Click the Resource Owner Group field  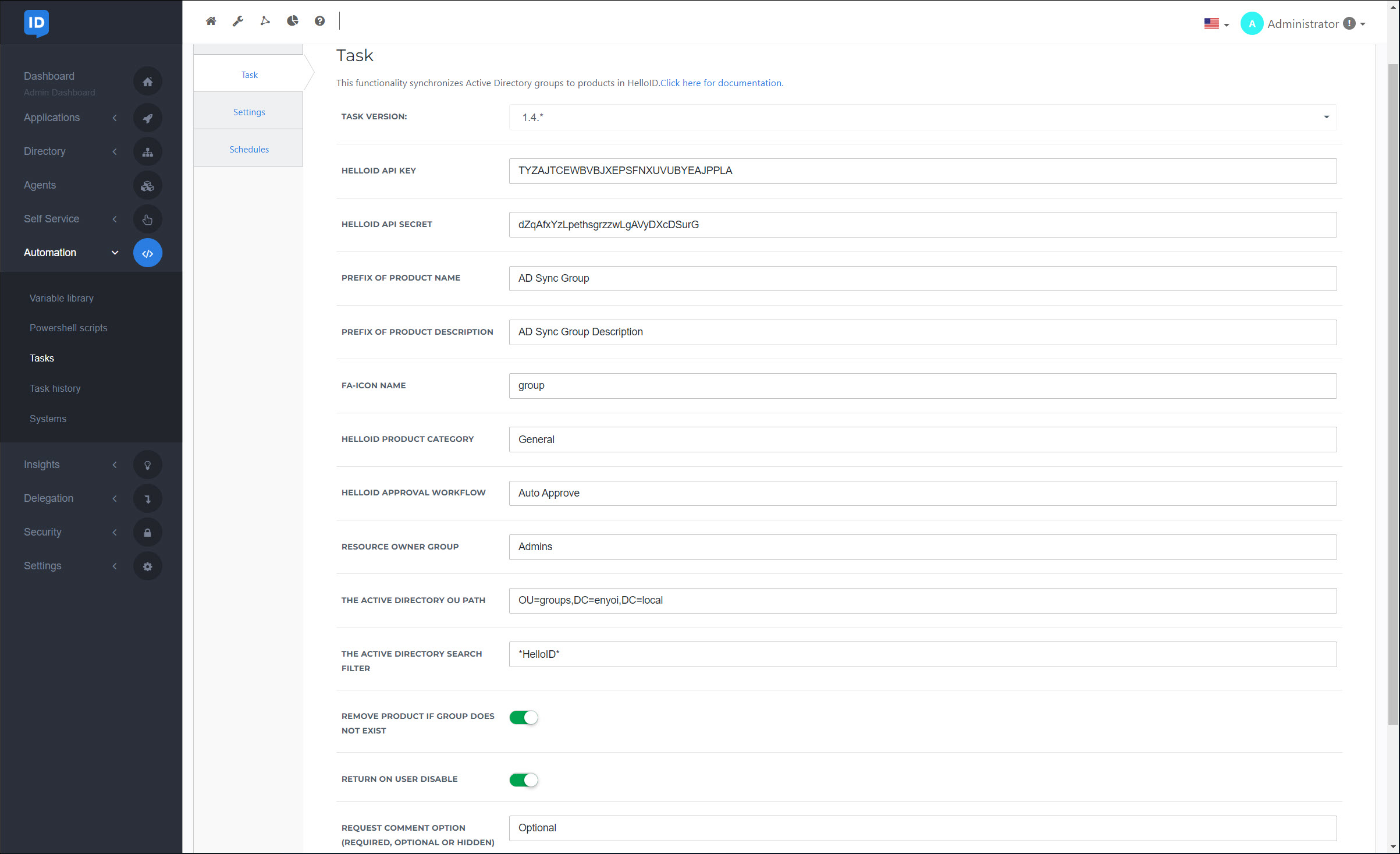pyautogui.click(x=922, y=547)
